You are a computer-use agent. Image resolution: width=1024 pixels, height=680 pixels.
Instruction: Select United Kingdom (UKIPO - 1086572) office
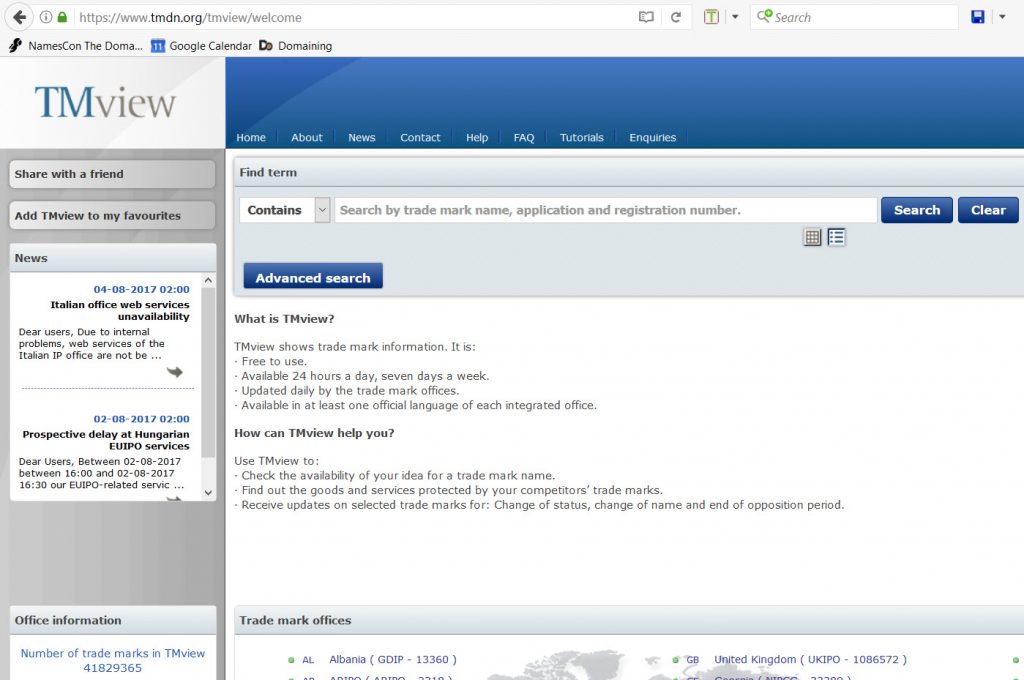(810, 660)
